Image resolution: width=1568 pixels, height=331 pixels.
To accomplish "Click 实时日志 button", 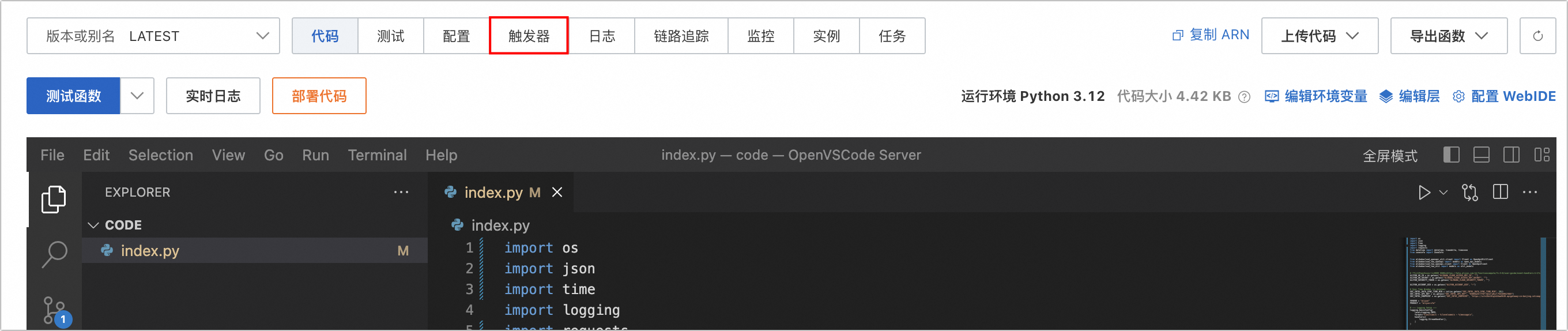I will (x=213, y=96).
